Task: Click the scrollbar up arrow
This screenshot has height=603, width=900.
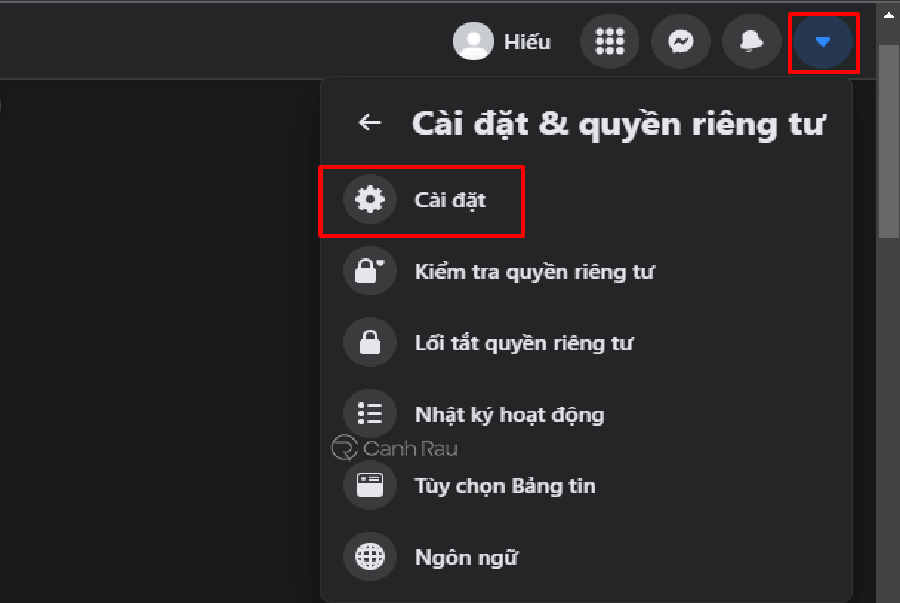Action: pos(888,14)
